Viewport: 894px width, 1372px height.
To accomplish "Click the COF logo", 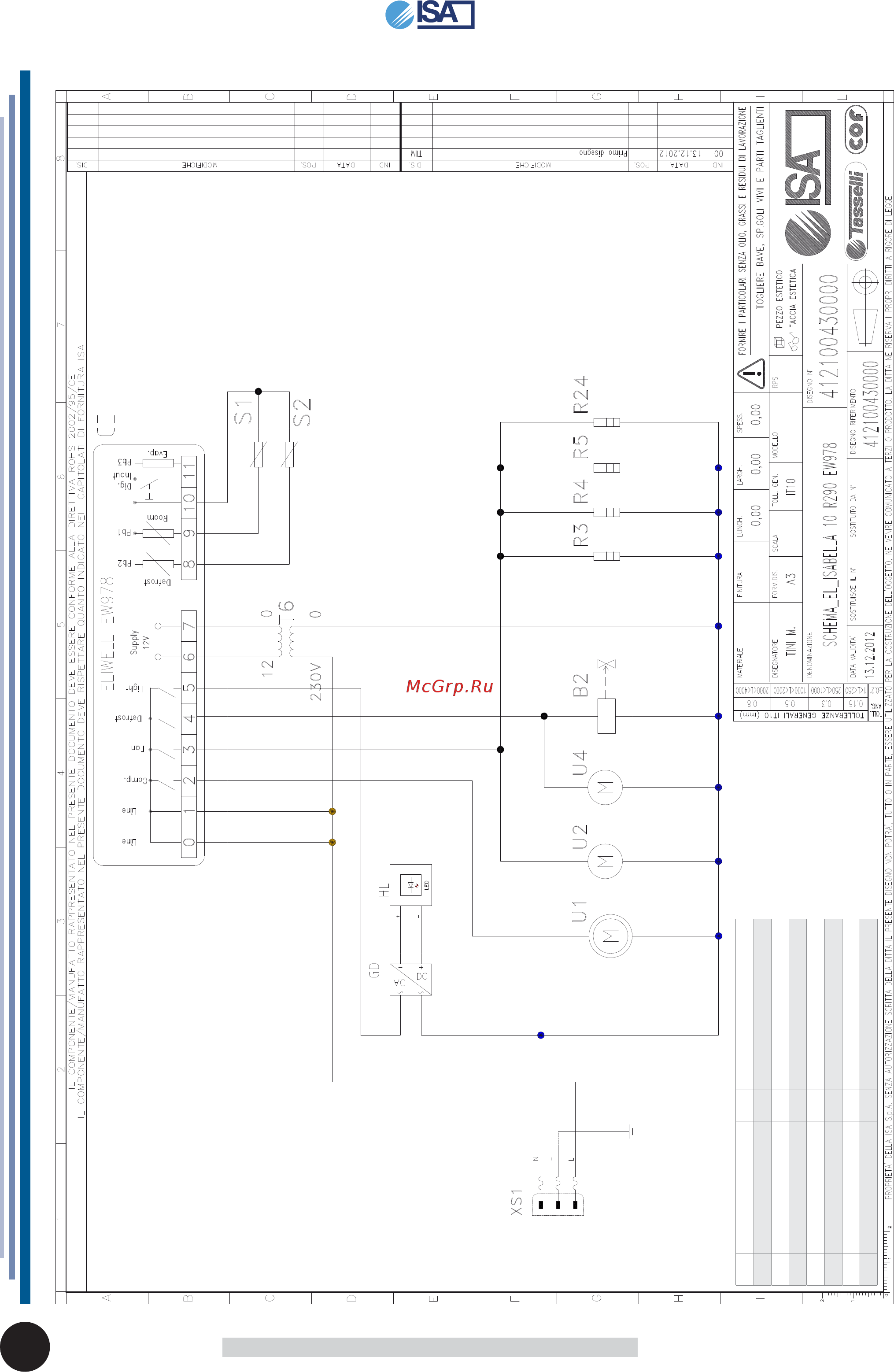I will coord(857,129).
